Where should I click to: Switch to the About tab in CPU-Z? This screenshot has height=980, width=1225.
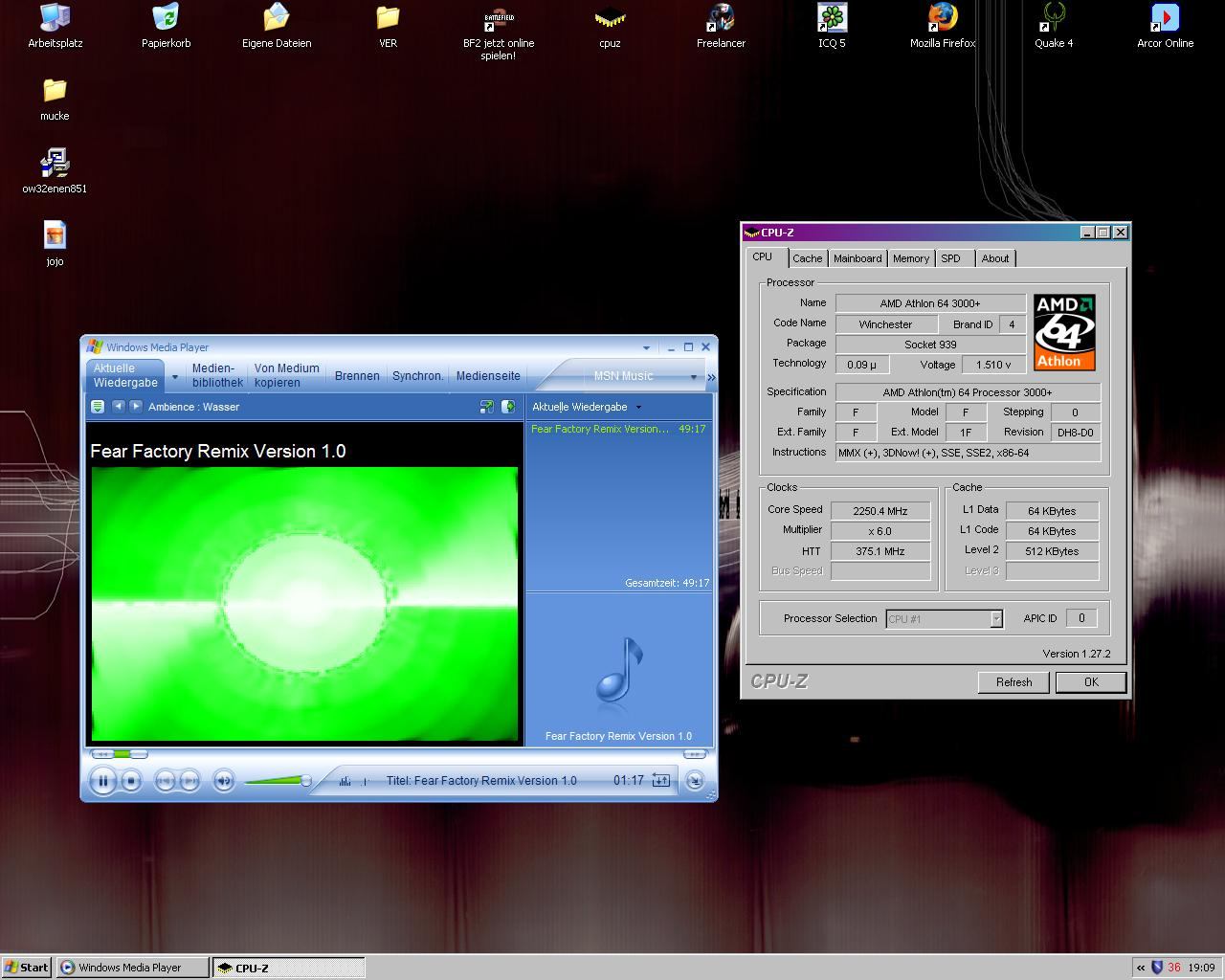(995, 258)
